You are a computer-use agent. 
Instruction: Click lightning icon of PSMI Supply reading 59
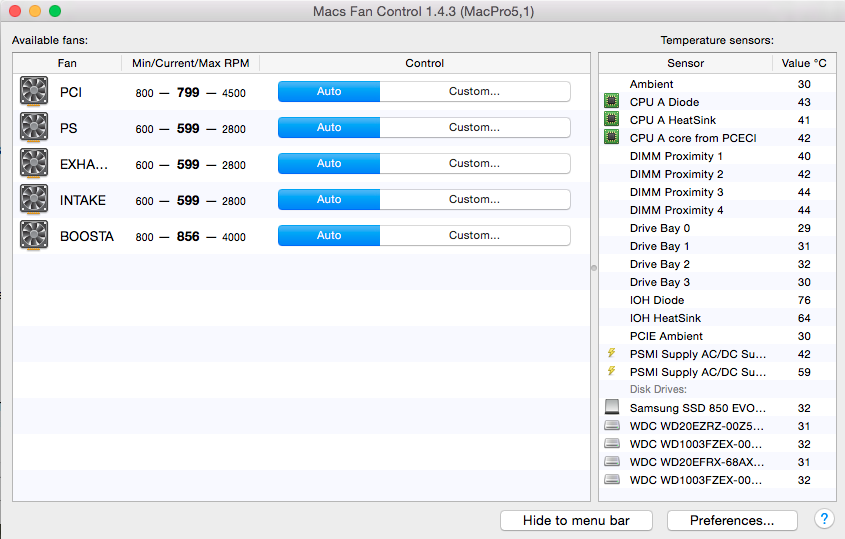612,371
